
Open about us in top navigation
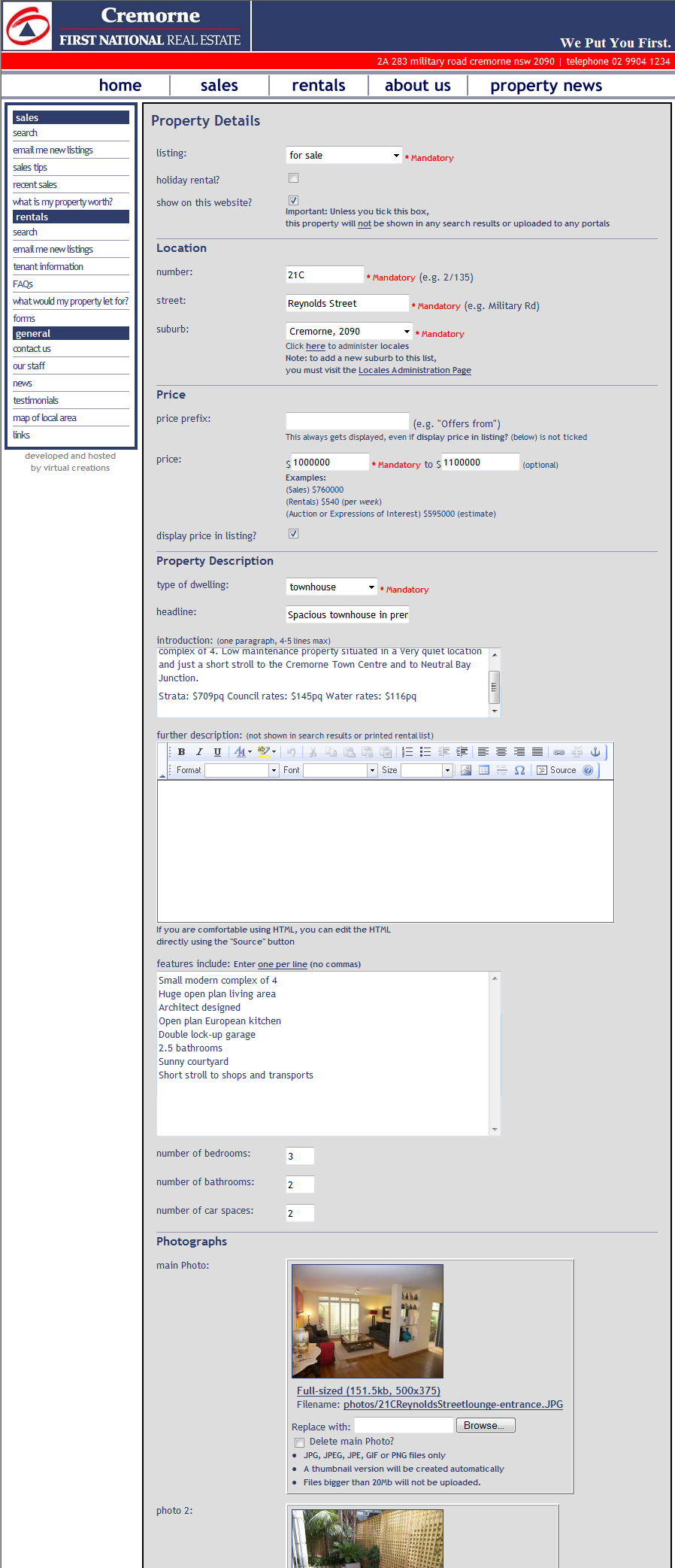click(418, 86)
